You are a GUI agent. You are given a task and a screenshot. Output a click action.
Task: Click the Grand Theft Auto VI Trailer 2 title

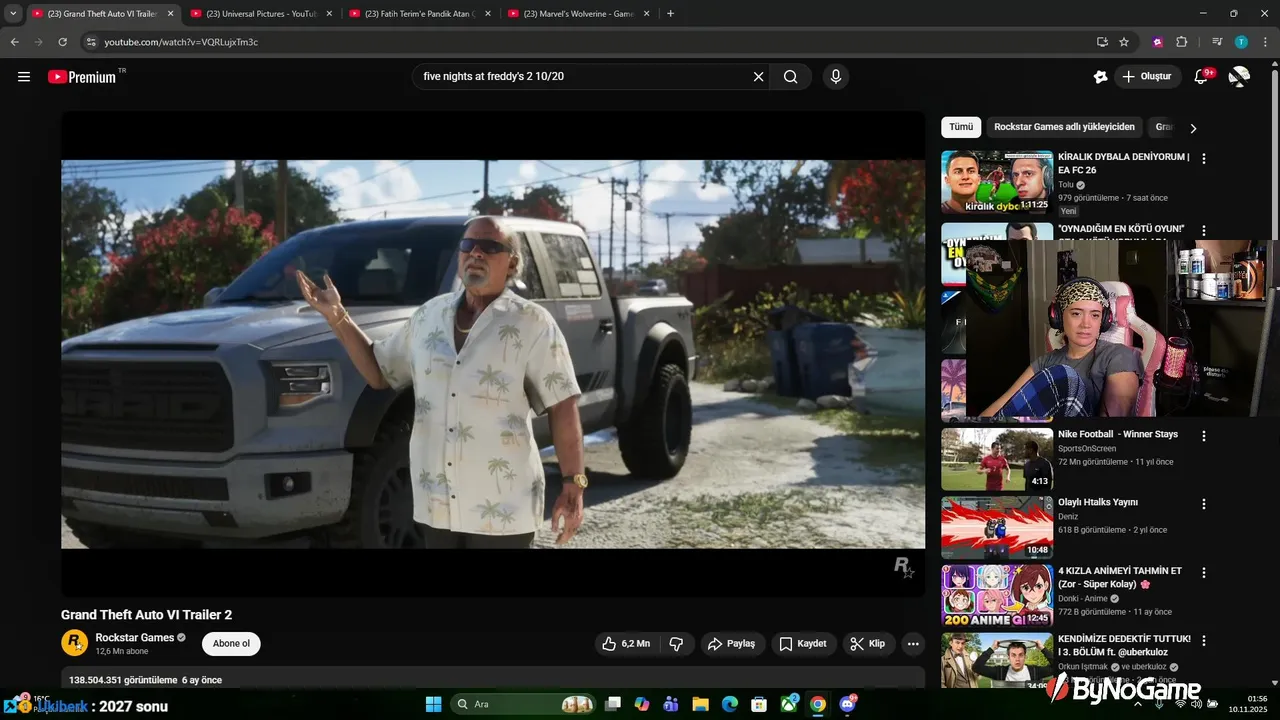[146, 615]
